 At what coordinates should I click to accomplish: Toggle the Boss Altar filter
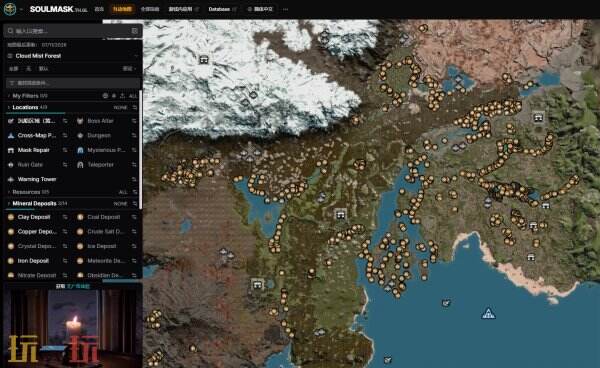click(x=100, y=121)
